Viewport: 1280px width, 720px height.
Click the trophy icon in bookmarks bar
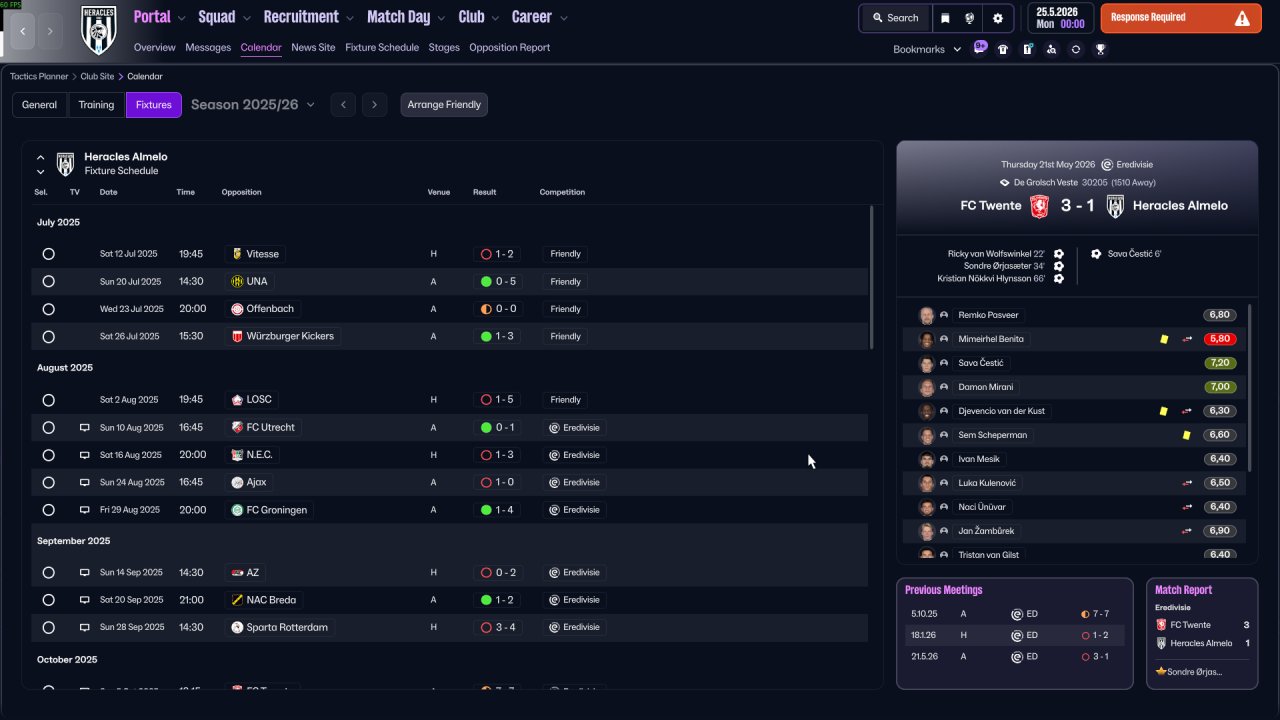point(1100,49)
